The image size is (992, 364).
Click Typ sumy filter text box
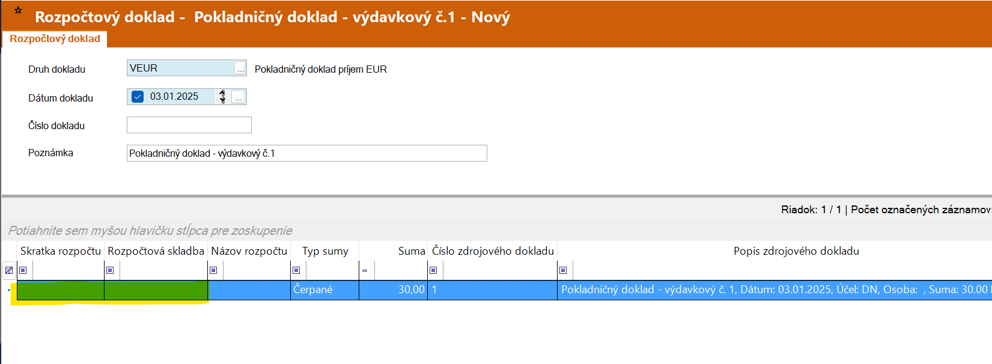click(x=331, y=270)
